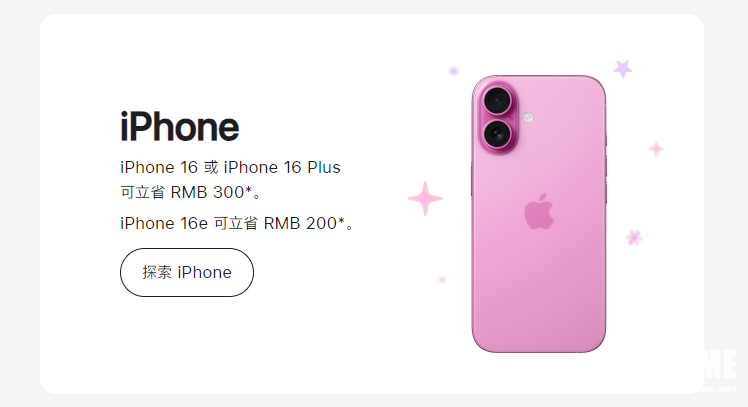Click the pink camera bump module
The image size is (748, 407).
[498, 117]
